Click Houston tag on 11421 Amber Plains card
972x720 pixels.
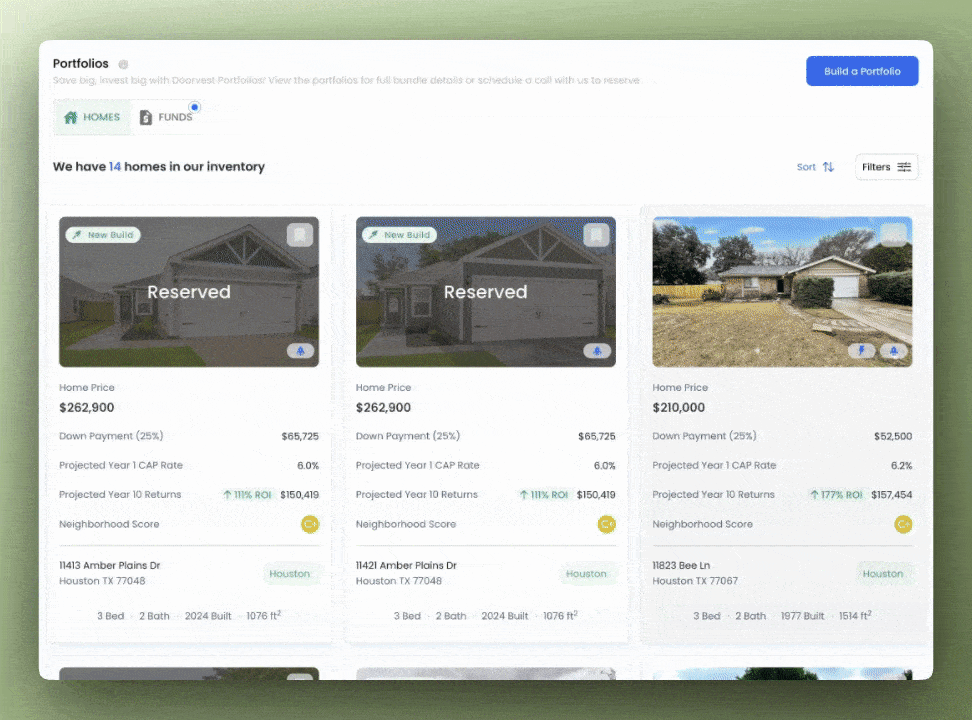click(586, 574)
